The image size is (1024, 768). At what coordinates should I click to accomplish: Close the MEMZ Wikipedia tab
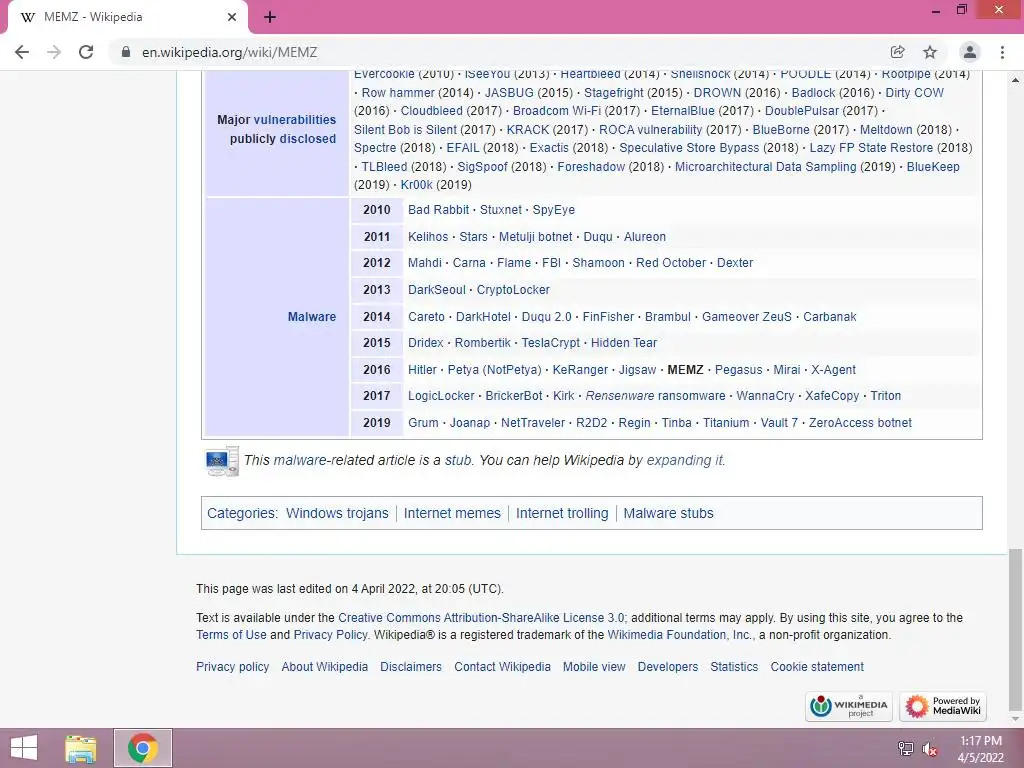tap(232, 17)
